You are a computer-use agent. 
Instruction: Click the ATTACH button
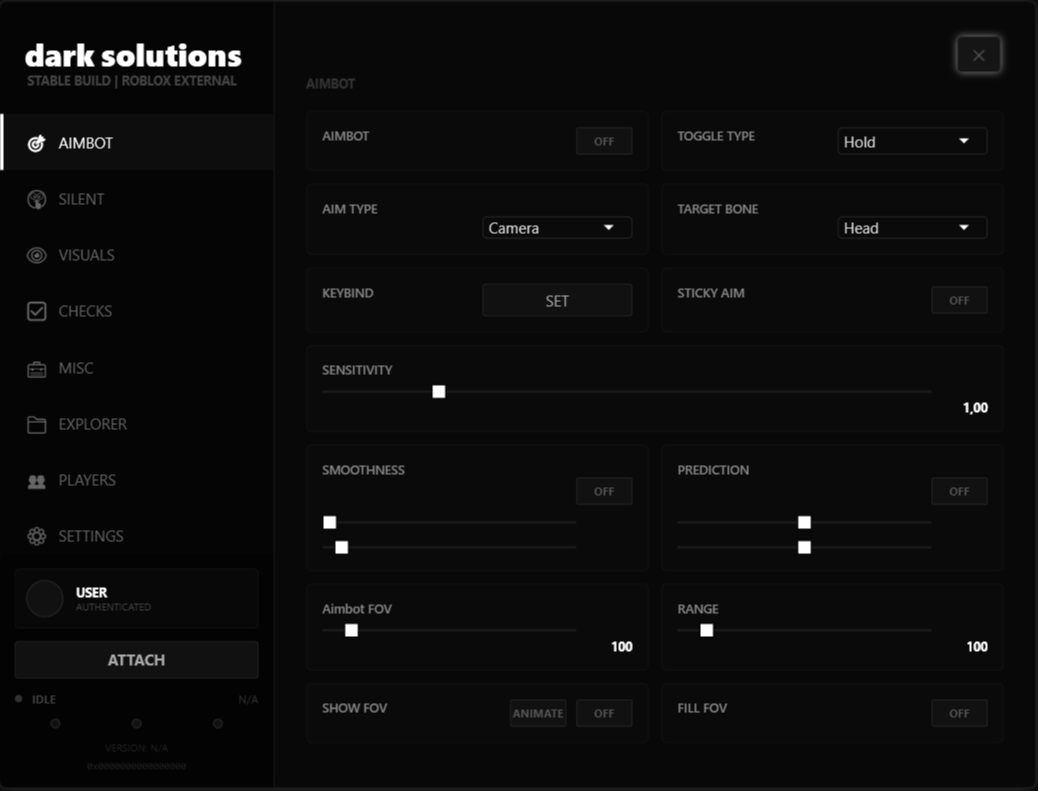coord(136,660)
